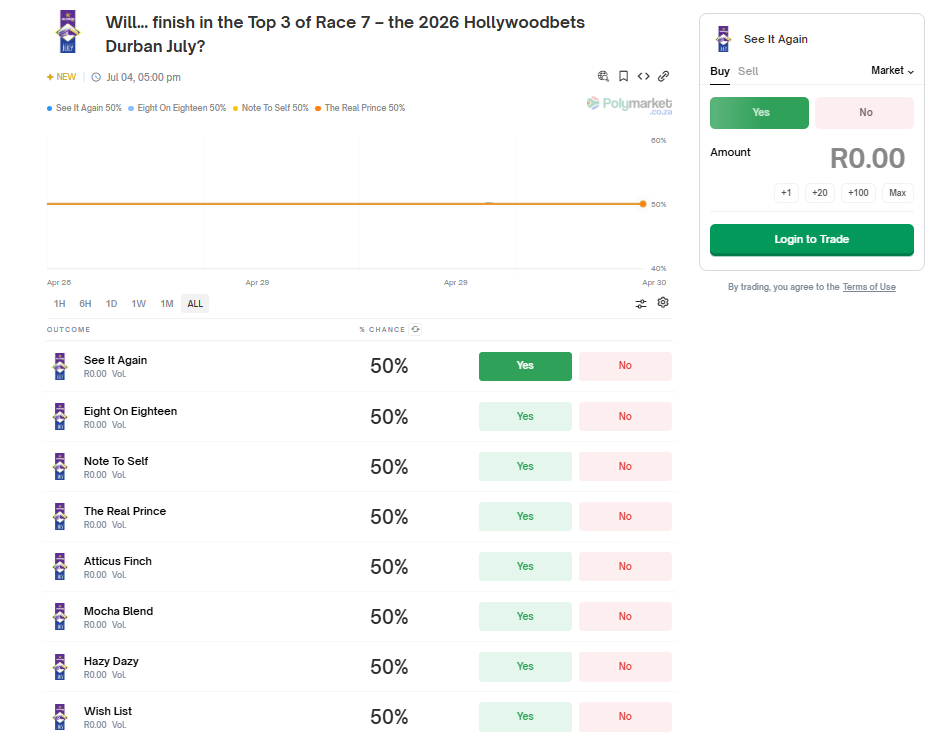Buy Yes for Eight On Eighteen
Viewport: 933px width, 749px height.
[x=525, y=416]
